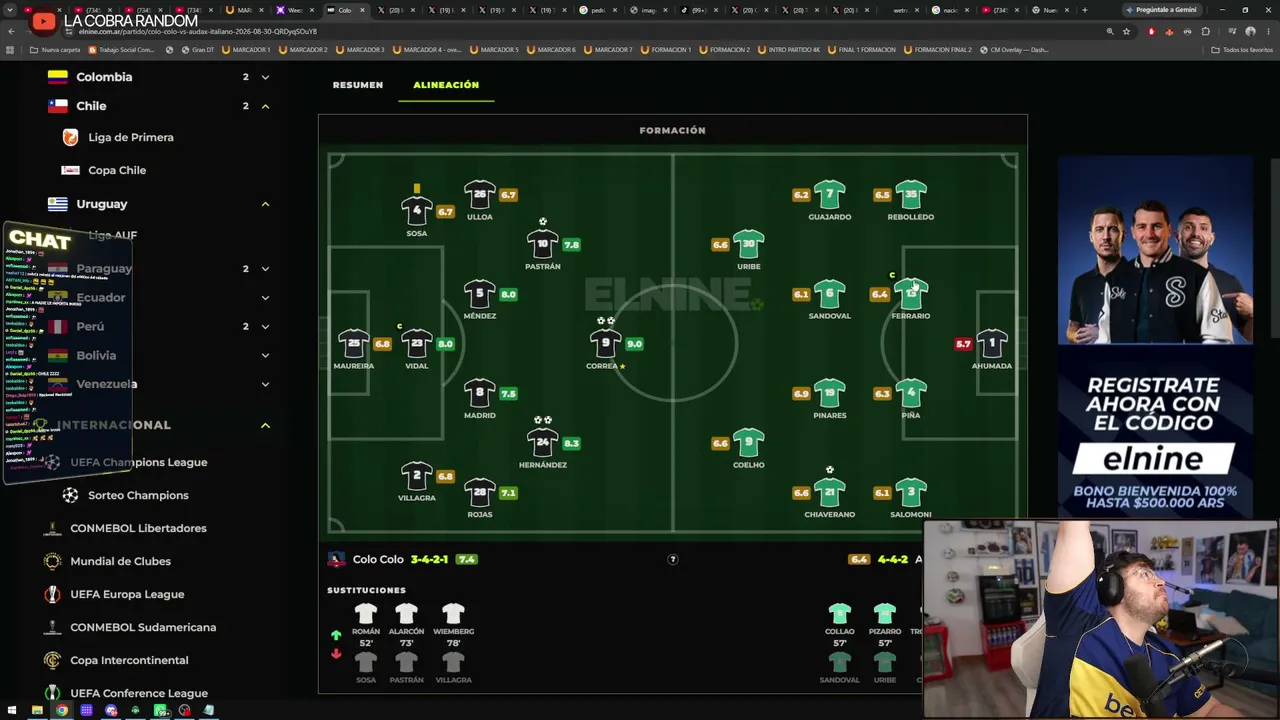Image resolution: width=1280 pixels, height=720 pixels.
Task: Click substitute Alarcón's shirt icon
Action: click(406, 613)
